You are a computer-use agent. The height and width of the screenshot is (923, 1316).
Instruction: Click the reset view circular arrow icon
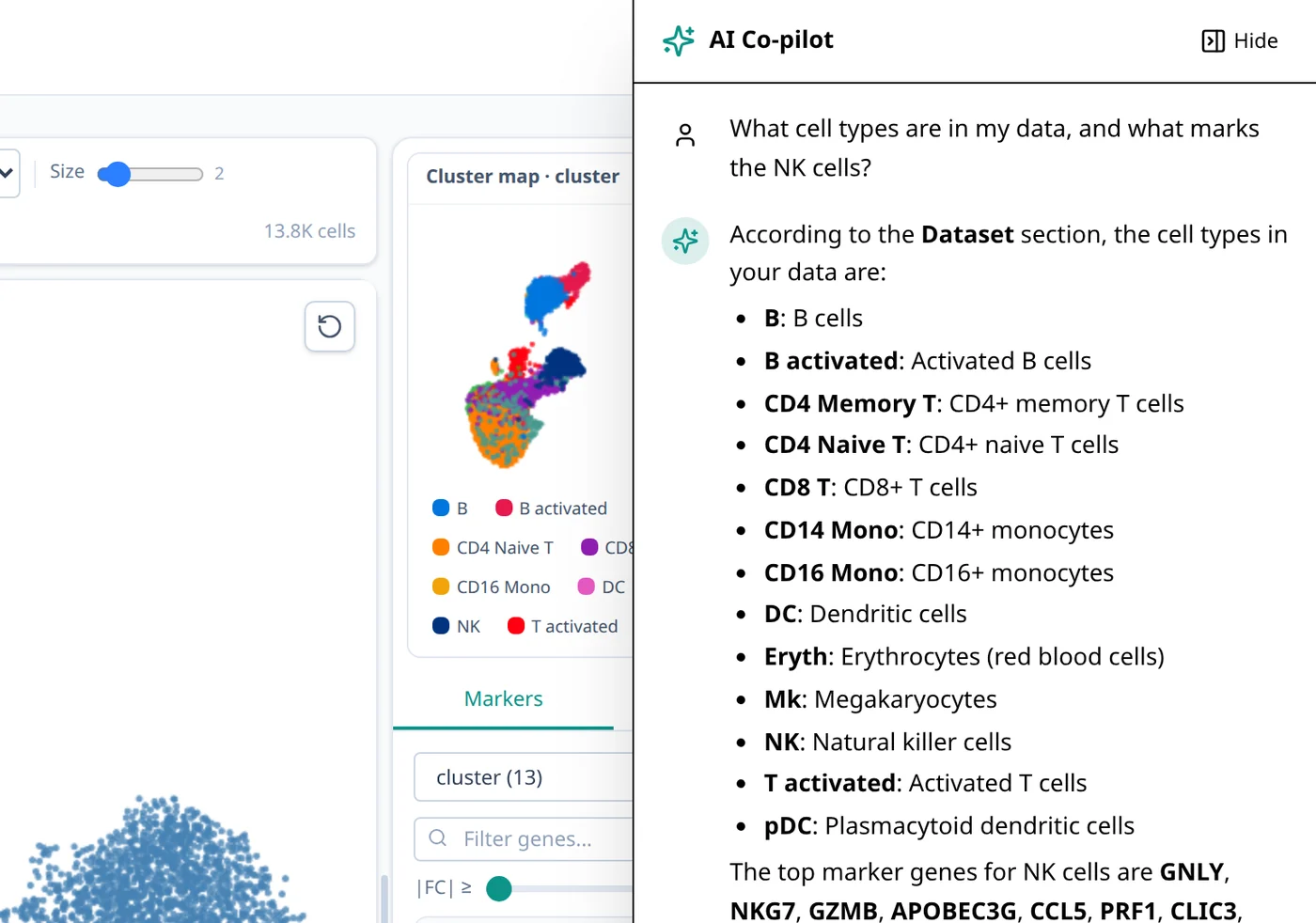[330, 326]
